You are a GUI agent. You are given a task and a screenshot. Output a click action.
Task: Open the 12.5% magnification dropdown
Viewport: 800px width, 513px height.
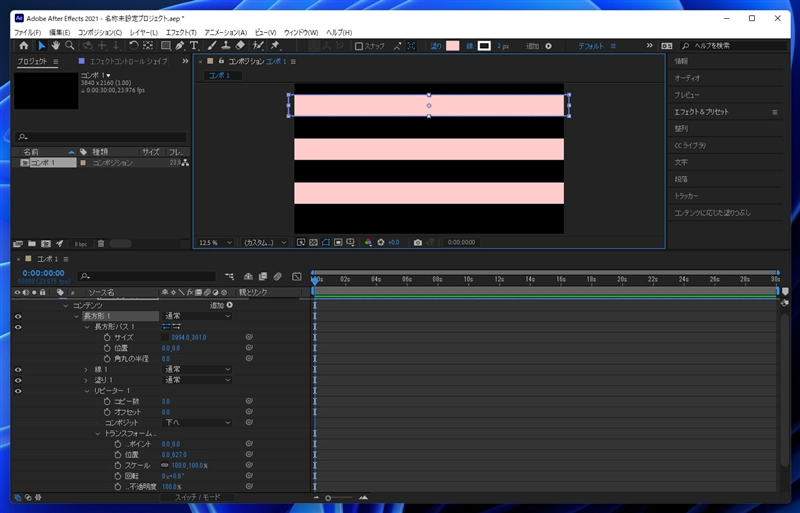216,242
